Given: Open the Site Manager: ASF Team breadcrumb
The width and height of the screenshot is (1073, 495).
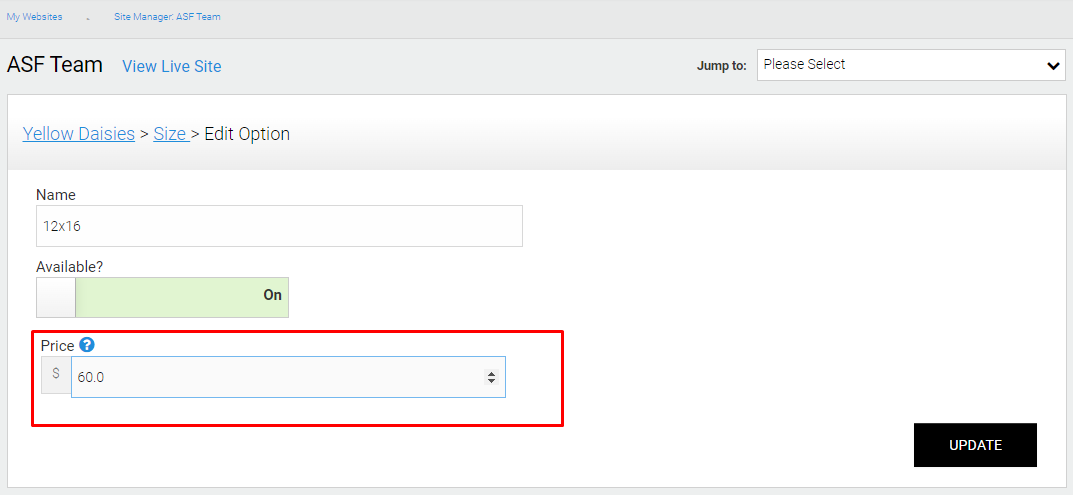Looking at the screenshot, I should point(167,16).
